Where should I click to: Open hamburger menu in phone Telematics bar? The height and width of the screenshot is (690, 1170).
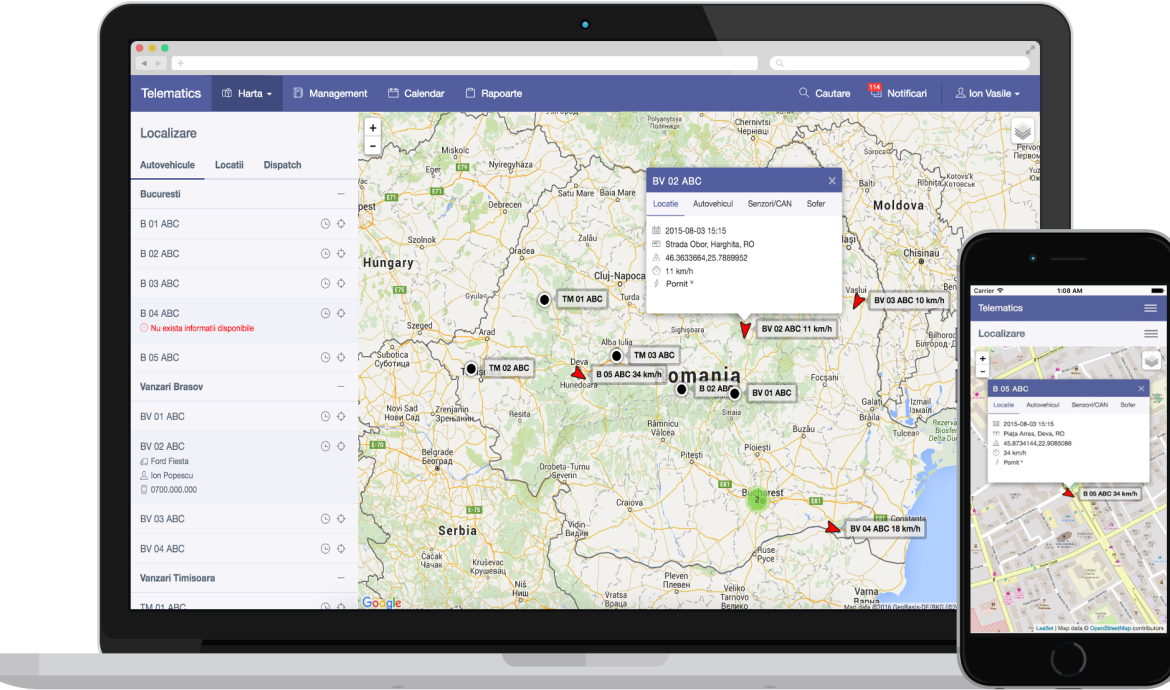(x=1151, y=308)
